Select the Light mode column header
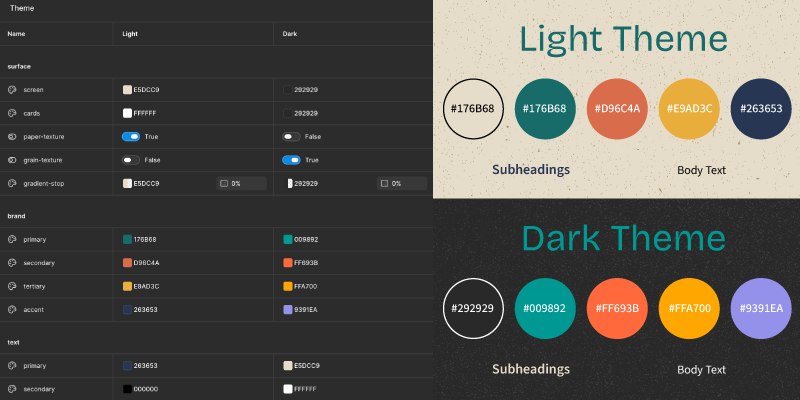 (x=130, y=34)
